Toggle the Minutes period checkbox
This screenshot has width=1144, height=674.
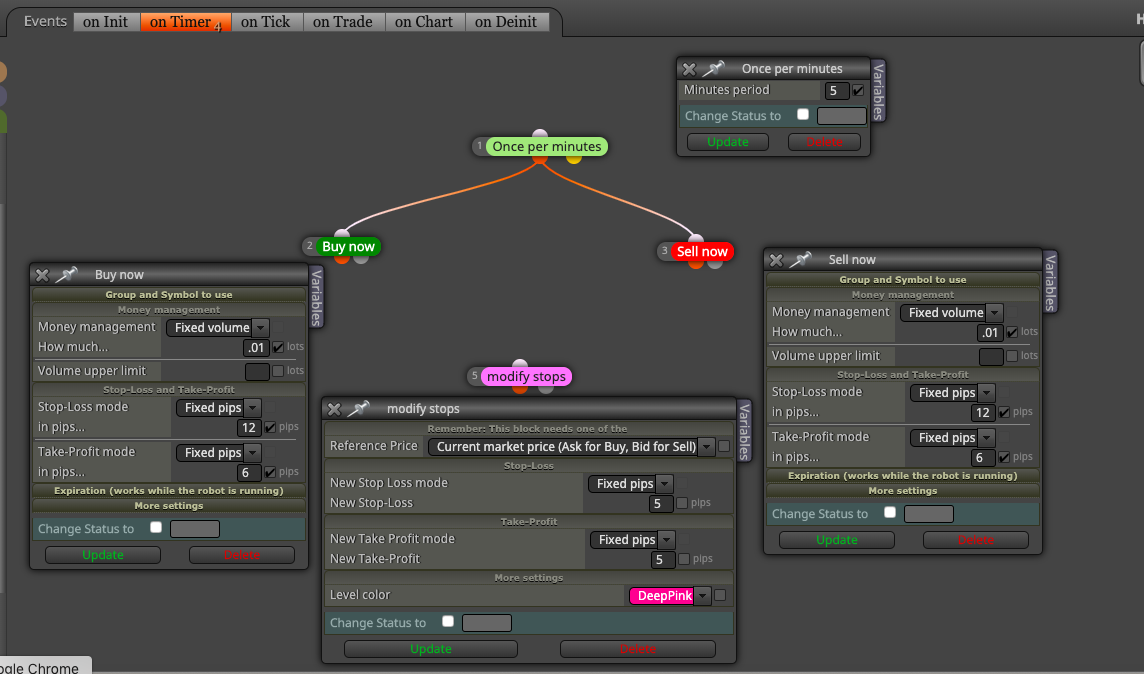pyautogui.click(x=859, y=90)
